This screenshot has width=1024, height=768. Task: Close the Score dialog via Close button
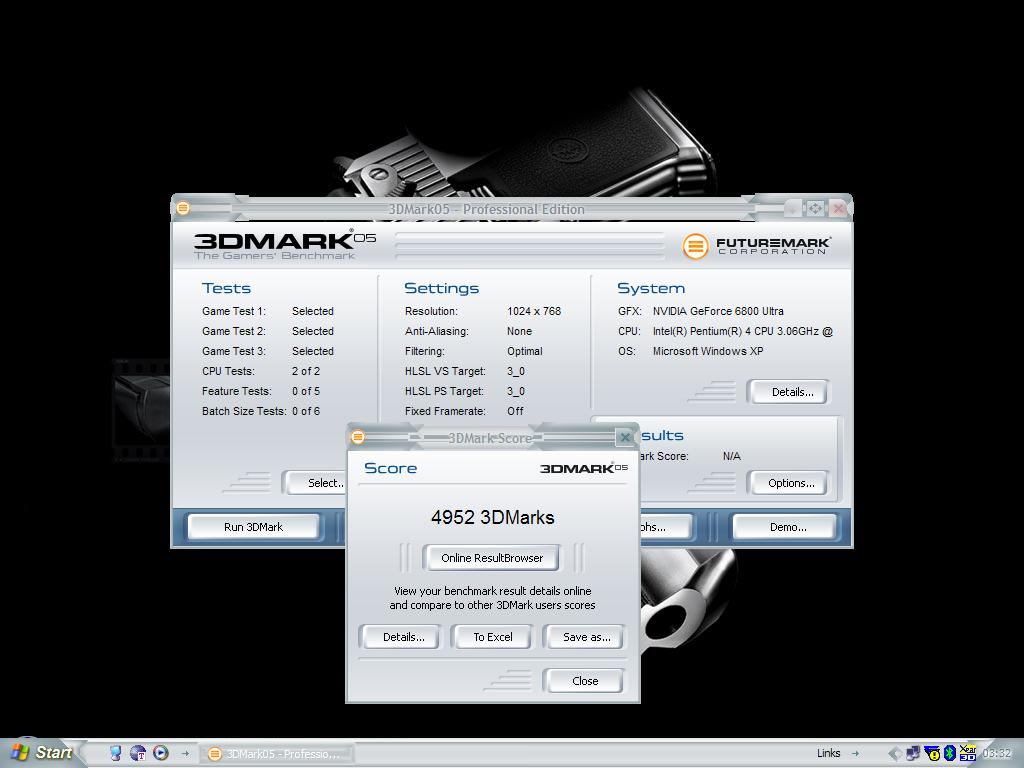(584, 681)
